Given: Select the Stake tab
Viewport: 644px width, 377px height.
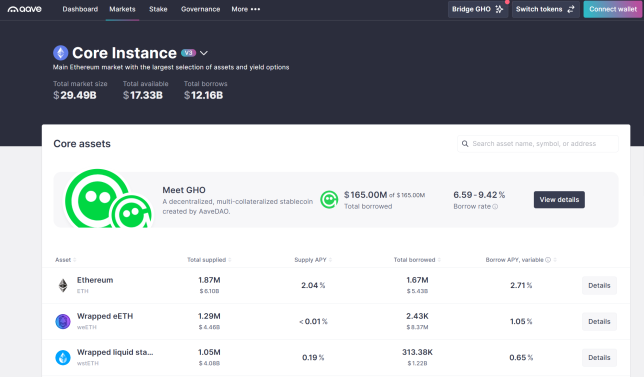Looking at the screenshot, I should 158,9.
